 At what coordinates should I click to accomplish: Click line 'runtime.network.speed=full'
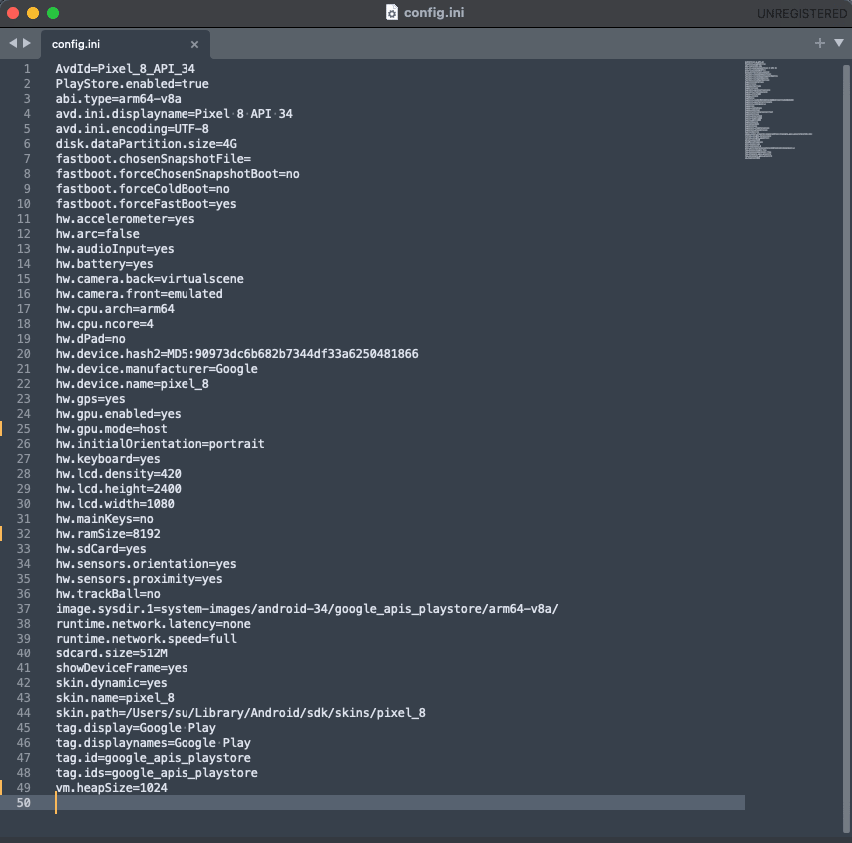[x=146, y=639]
